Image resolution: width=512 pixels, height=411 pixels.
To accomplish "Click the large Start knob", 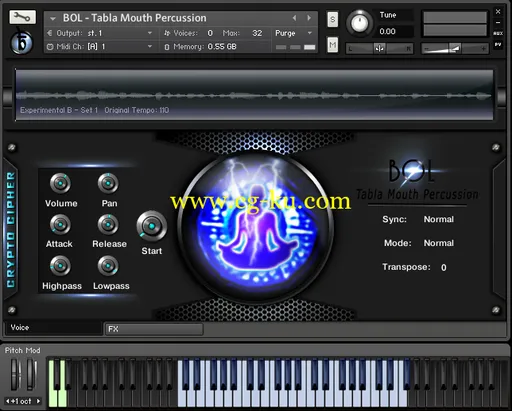I will pyautogui.click(x=152, y=226).
